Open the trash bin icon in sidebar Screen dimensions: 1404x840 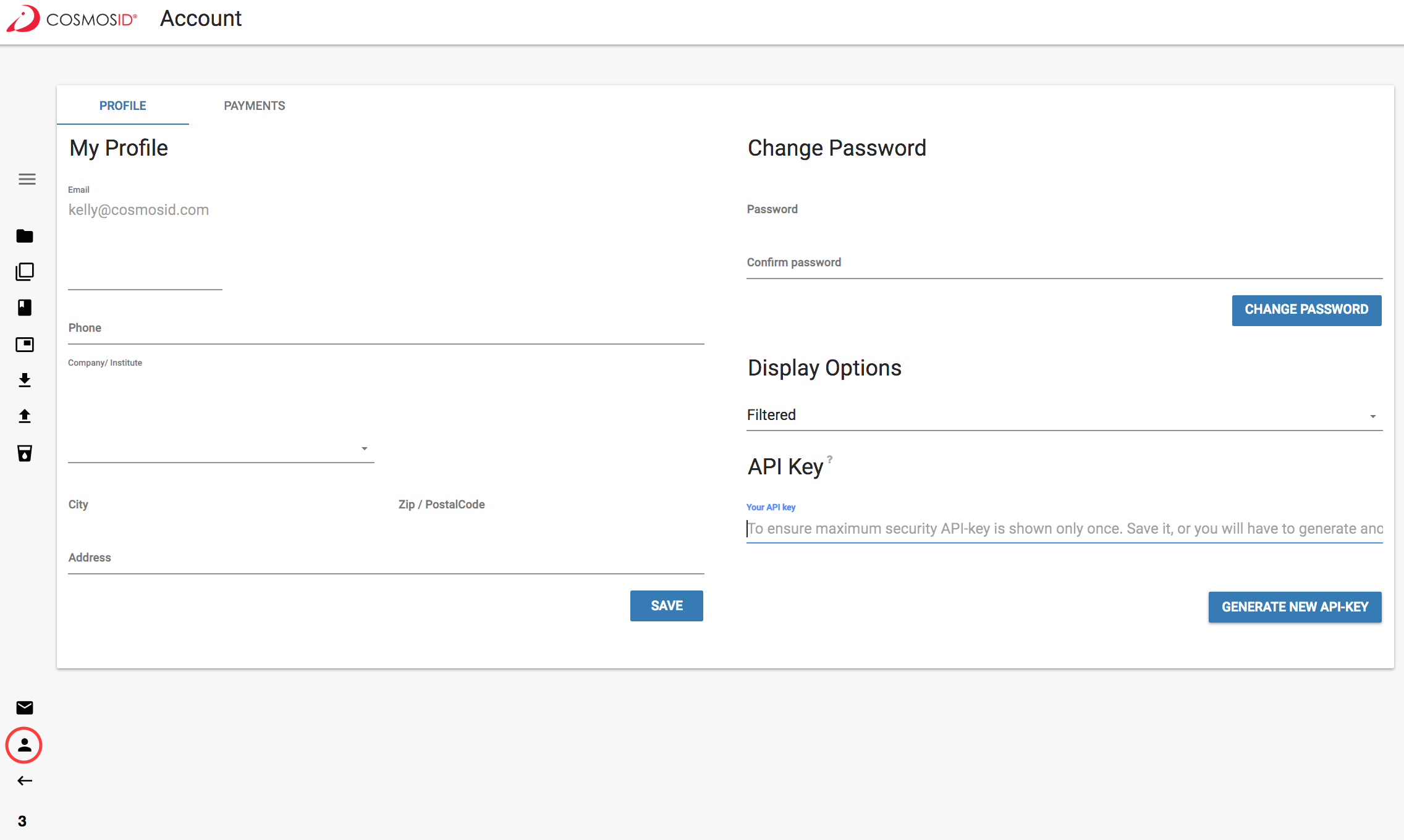(x=25, y=453)
